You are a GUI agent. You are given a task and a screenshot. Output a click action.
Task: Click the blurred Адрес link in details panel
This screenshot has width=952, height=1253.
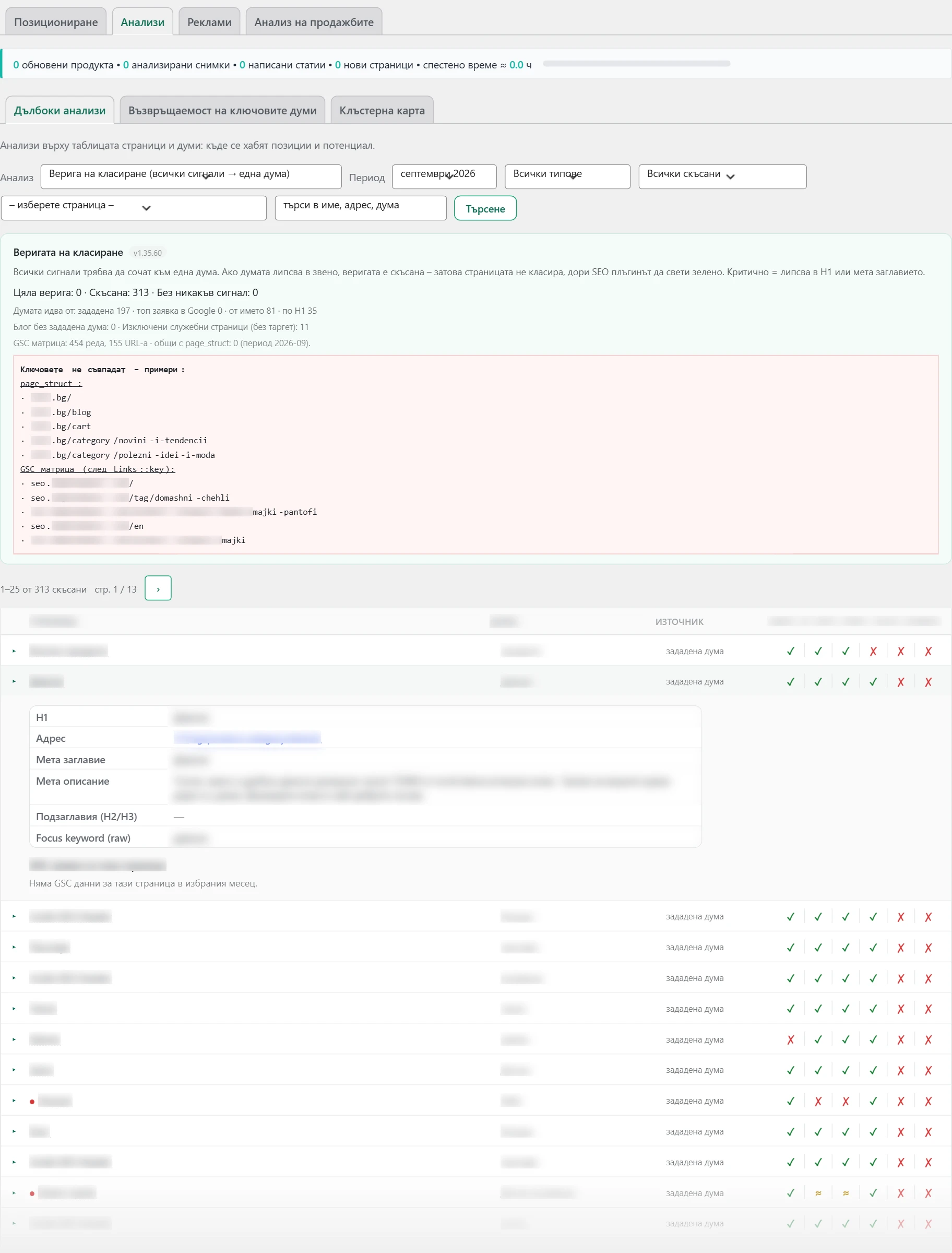point(247,738)
